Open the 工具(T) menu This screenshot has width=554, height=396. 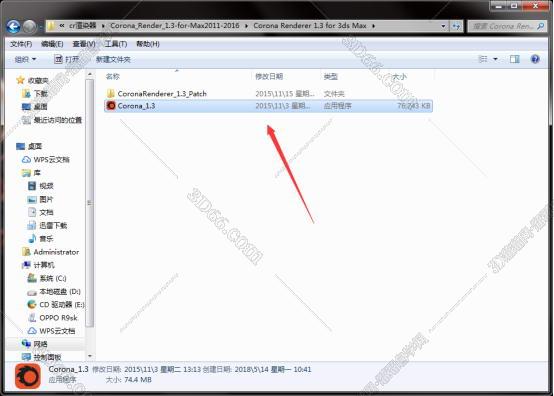tap(116, 44)
